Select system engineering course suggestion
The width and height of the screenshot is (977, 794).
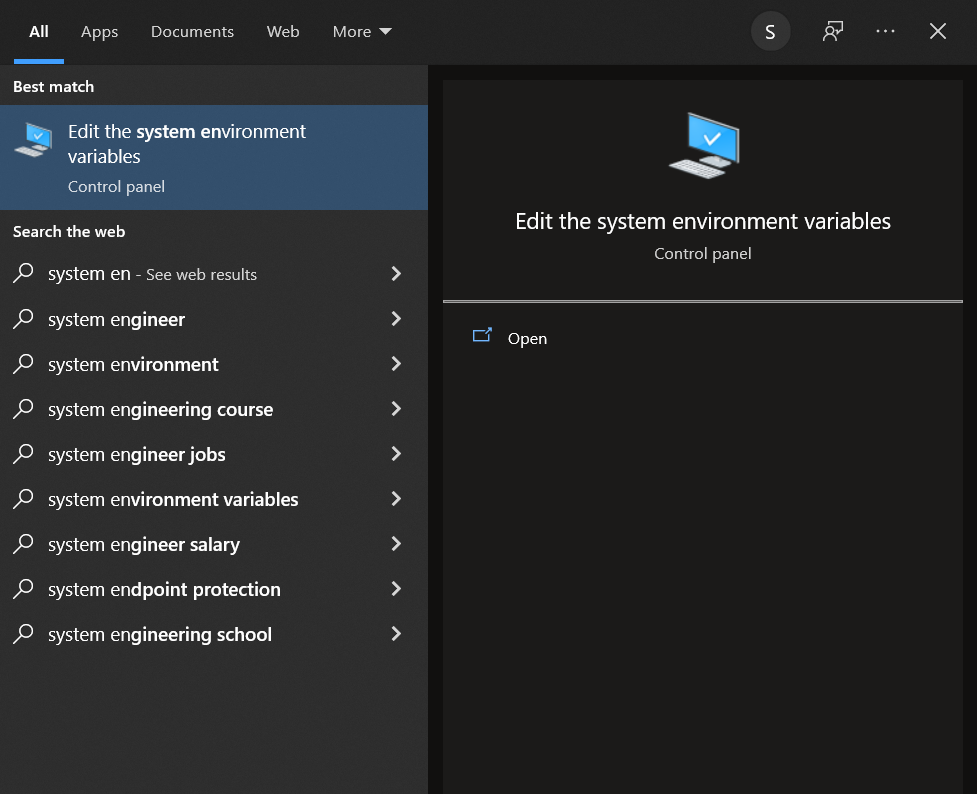[x=160, y=409]
